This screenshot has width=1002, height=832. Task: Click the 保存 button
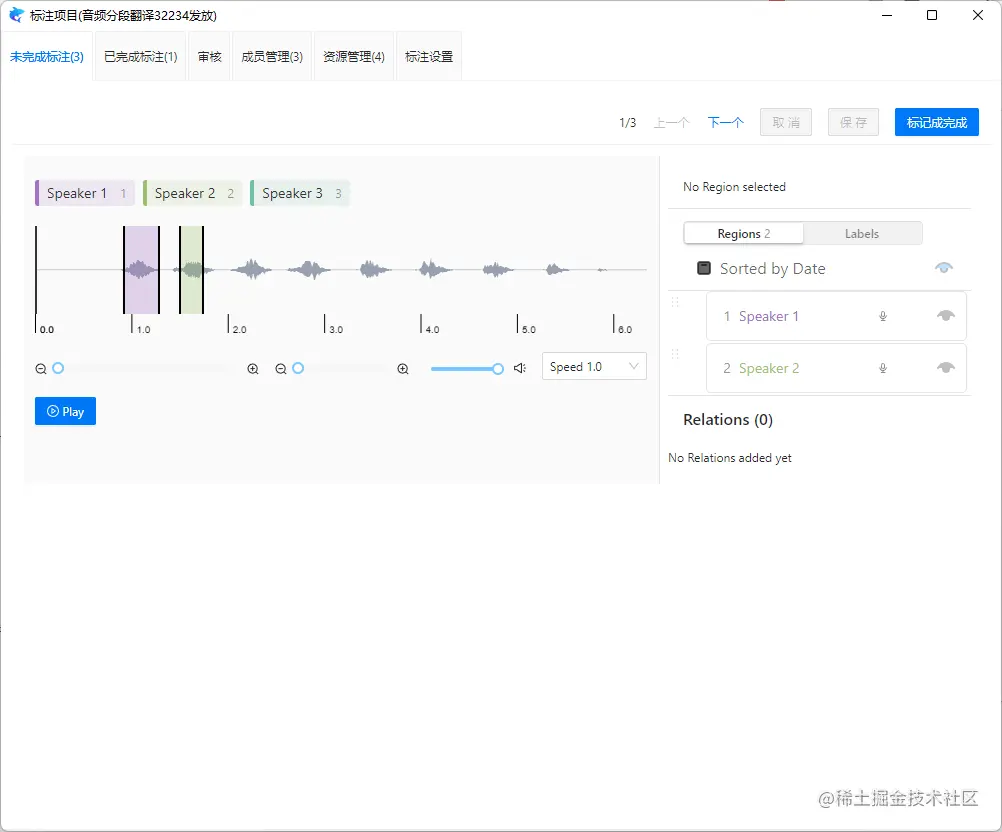(x=853, y=122)
